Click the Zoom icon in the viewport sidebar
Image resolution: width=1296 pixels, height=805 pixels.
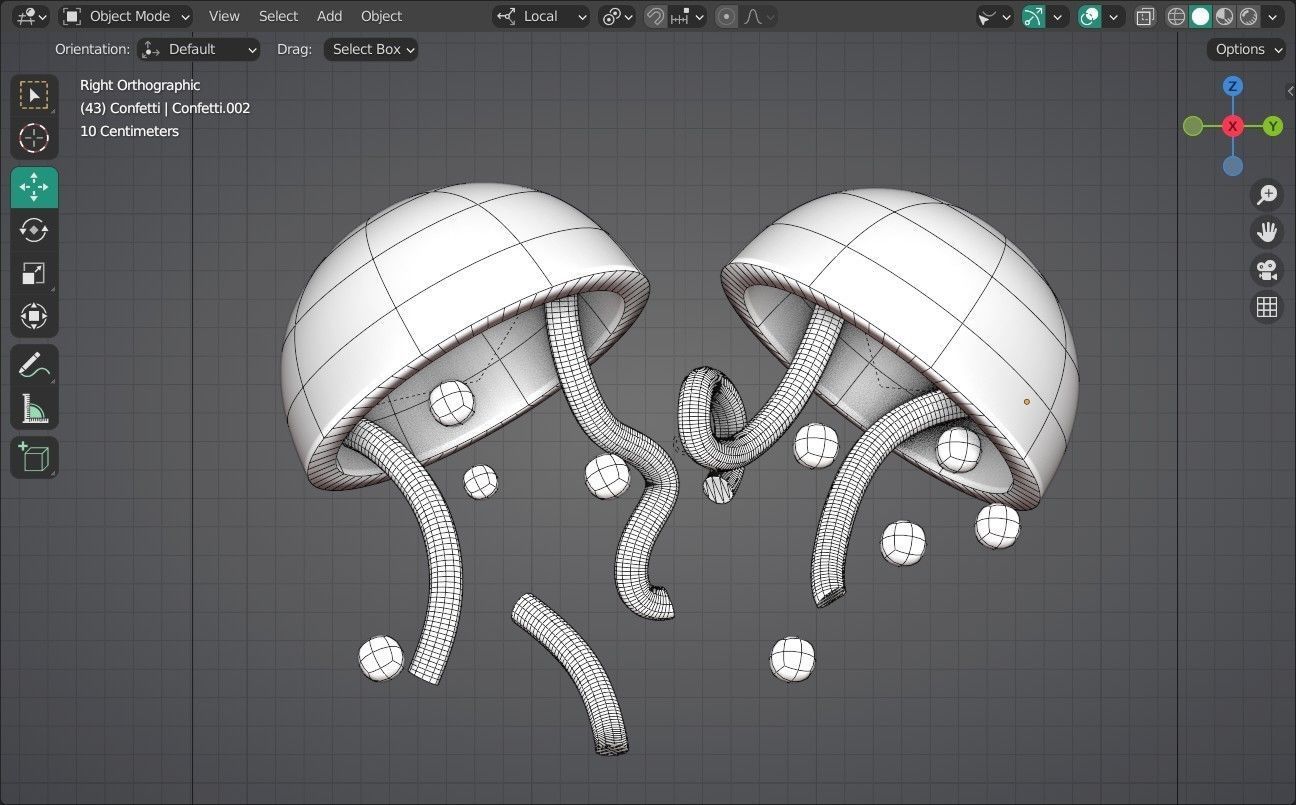tap(1267, 194)
